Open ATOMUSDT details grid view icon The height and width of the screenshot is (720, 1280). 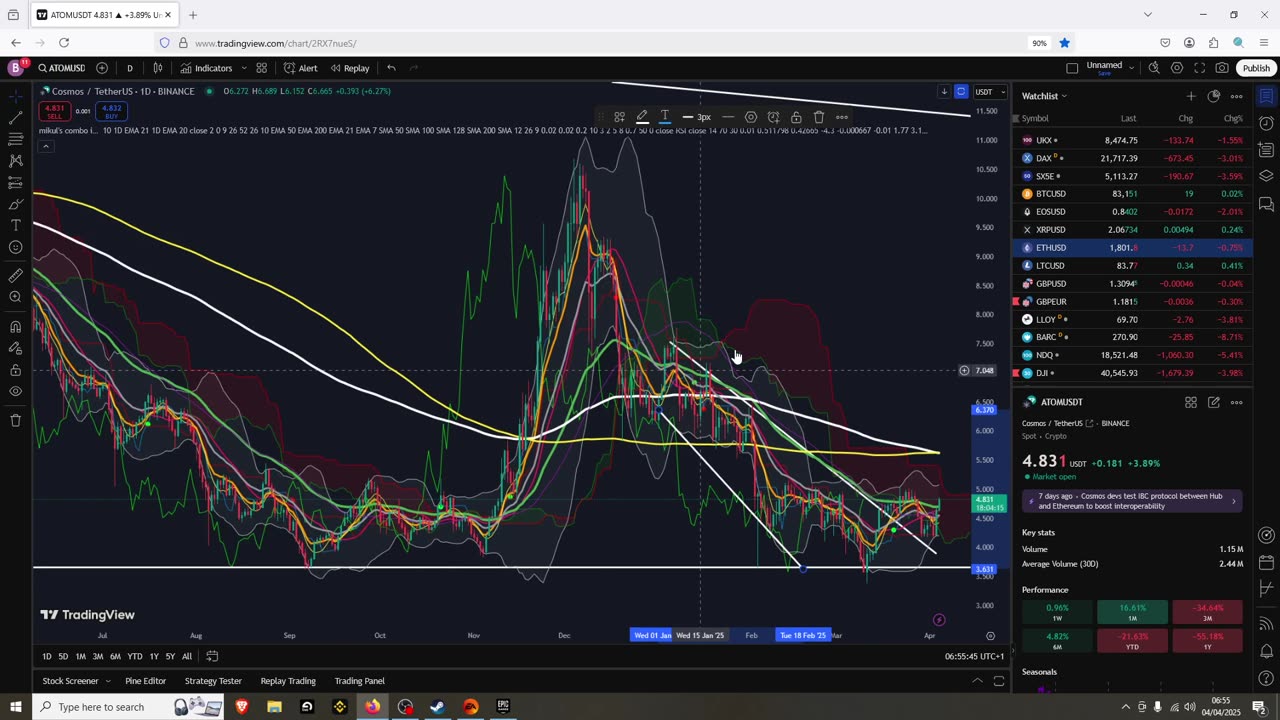point(1191,402)
